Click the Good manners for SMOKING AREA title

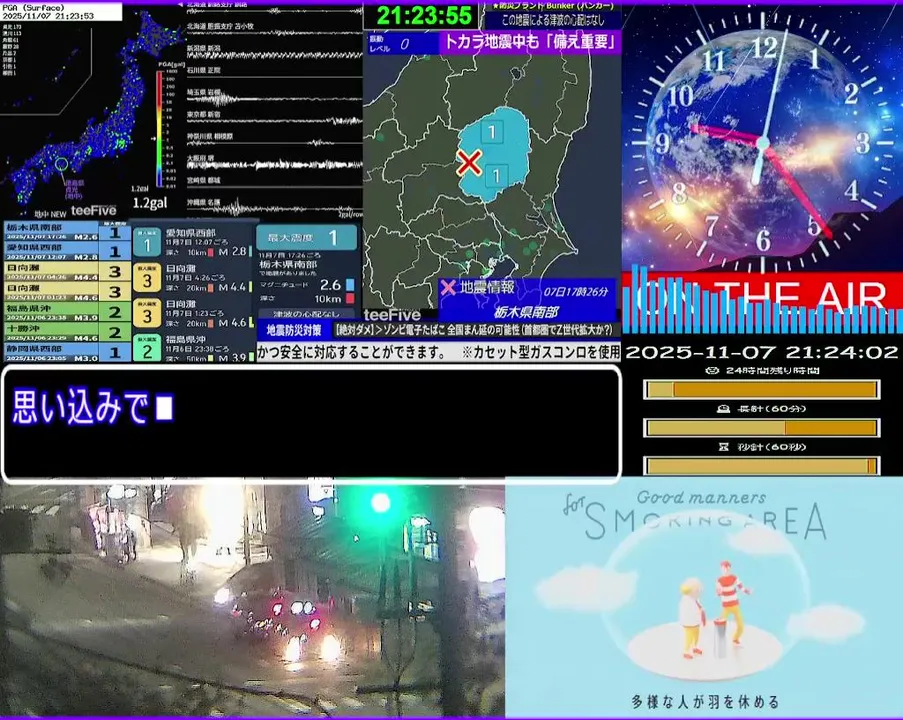pos(695,514)
